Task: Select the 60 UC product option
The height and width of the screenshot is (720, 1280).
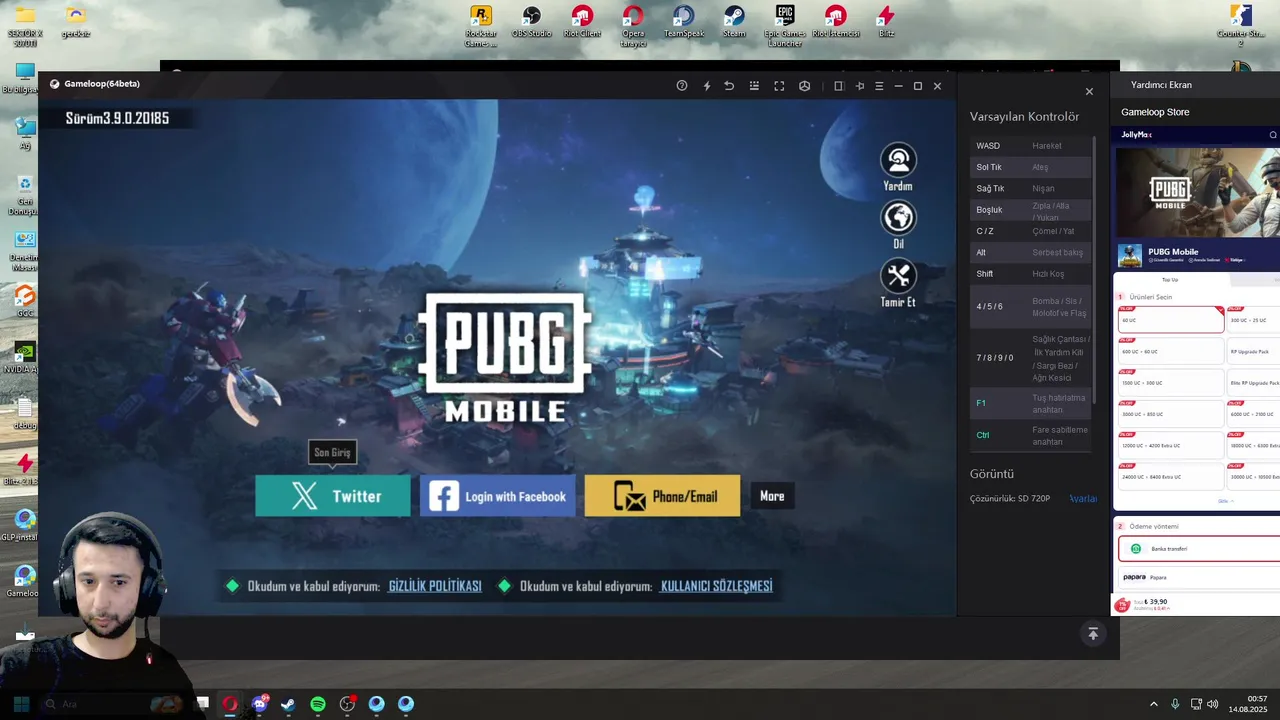Action: (1171, 320)
